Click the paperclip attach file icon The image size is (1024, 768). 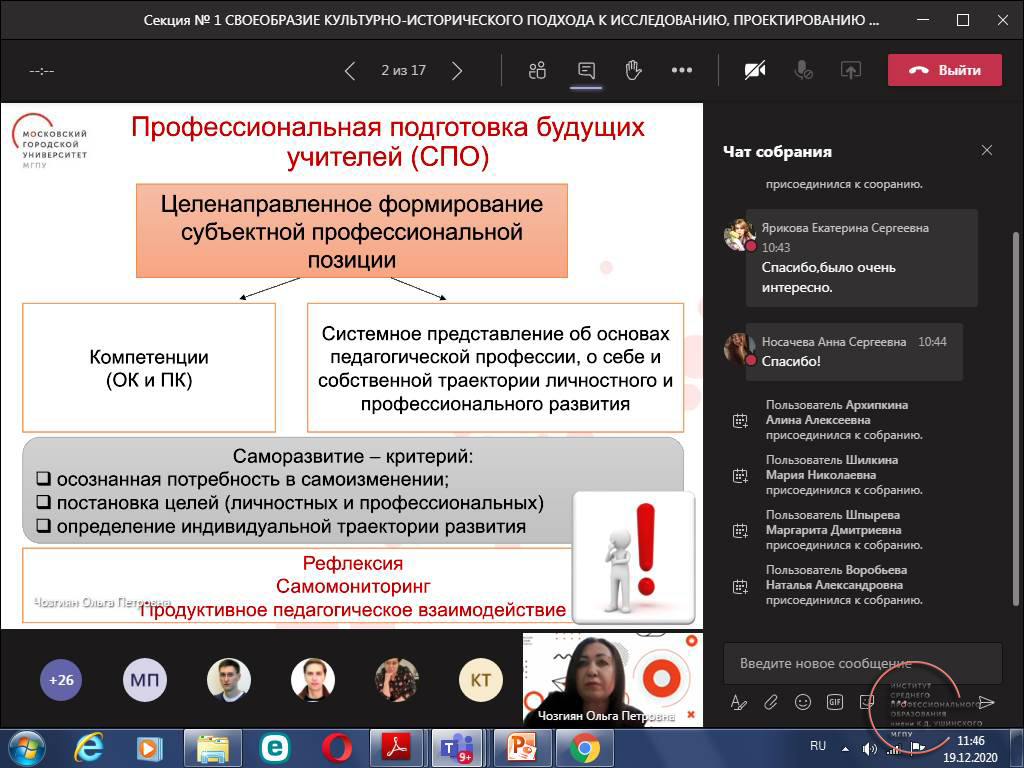(x=771, y=702)
